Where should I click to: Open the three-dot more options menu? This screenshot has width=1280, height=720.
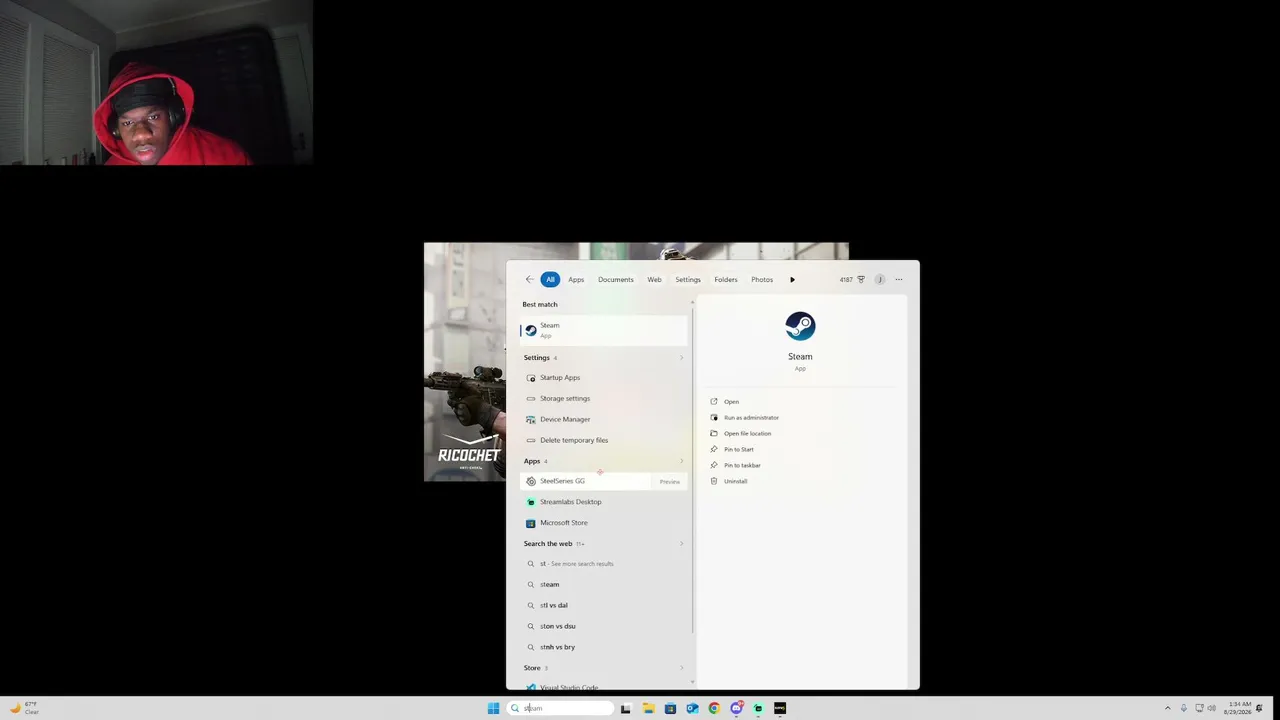899,280
